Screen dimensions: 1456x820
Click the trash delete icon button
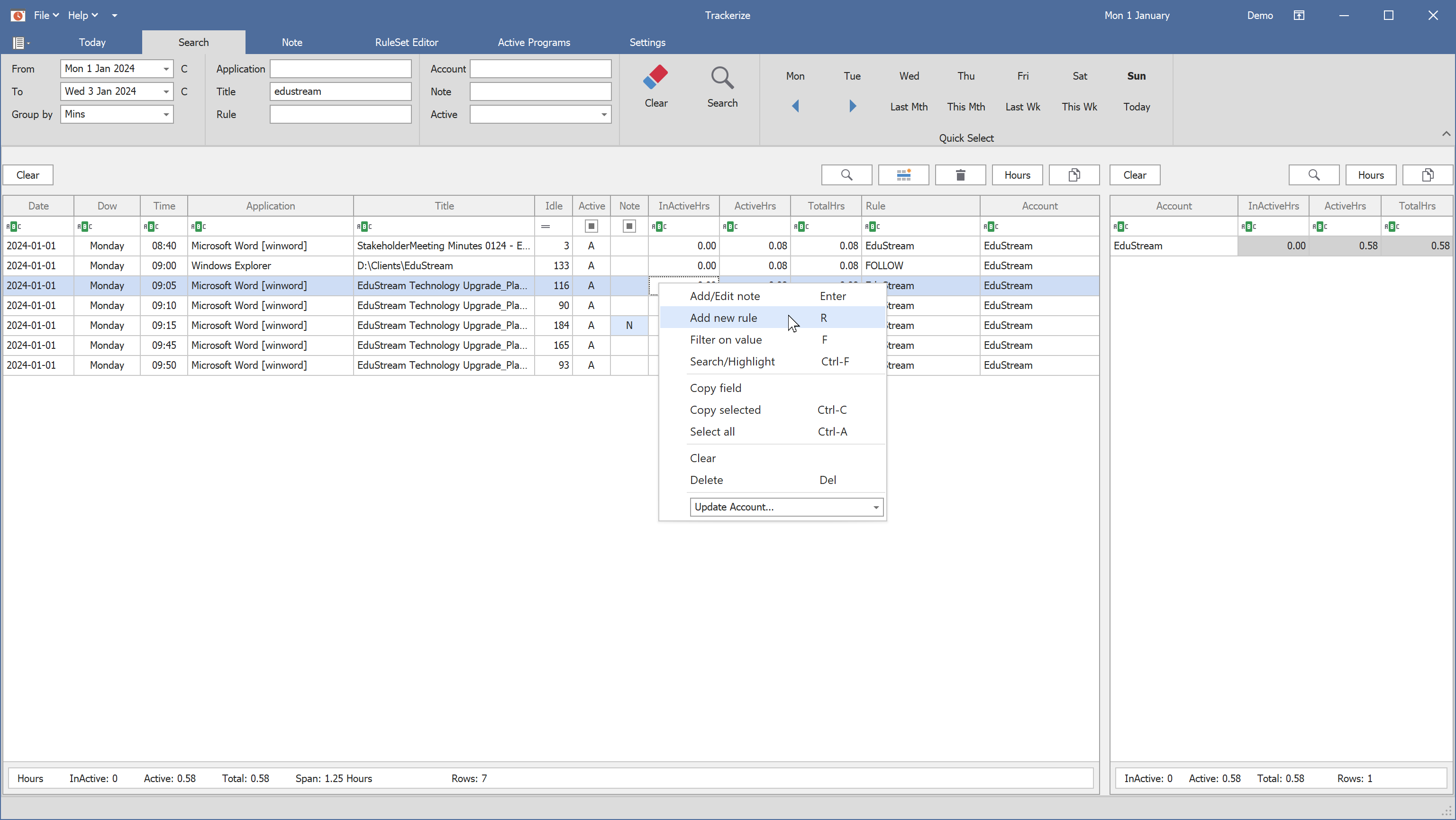pos(960,175)
